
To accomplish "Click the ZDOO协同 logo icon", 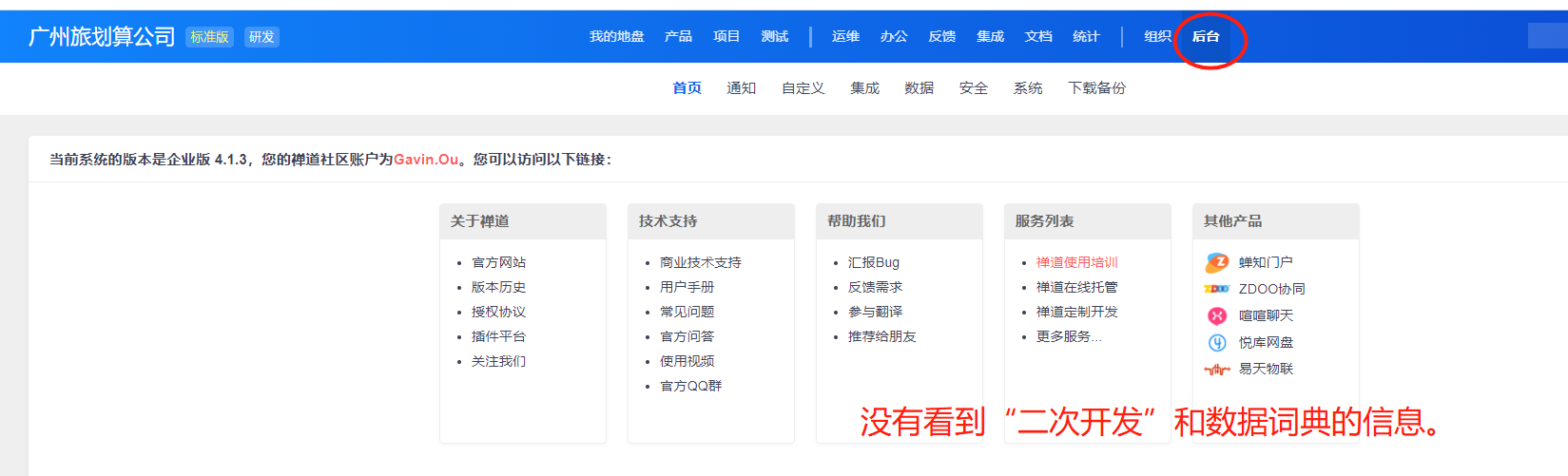I will tap(1217, 289).
